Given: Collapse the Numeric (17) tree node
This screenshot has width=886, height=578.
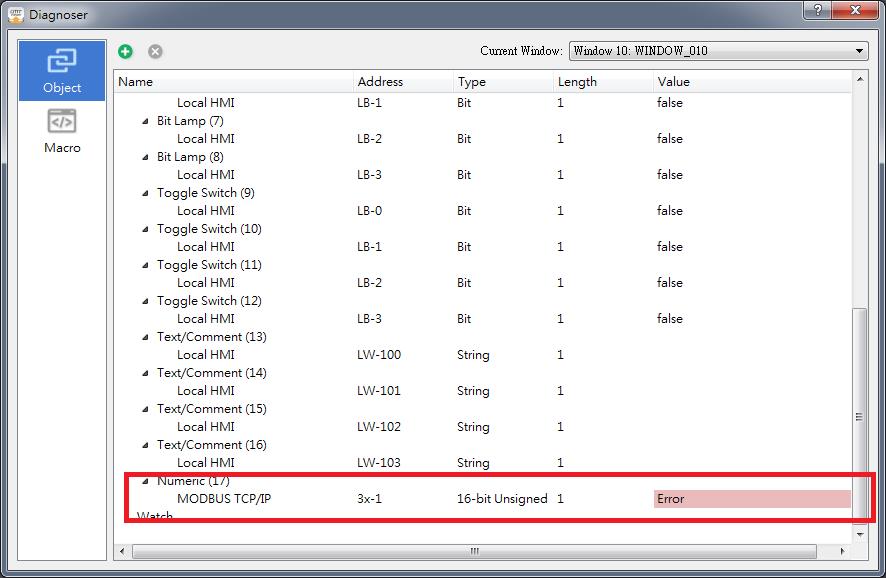Looking at the screenshot, I should tap(146, 481).
